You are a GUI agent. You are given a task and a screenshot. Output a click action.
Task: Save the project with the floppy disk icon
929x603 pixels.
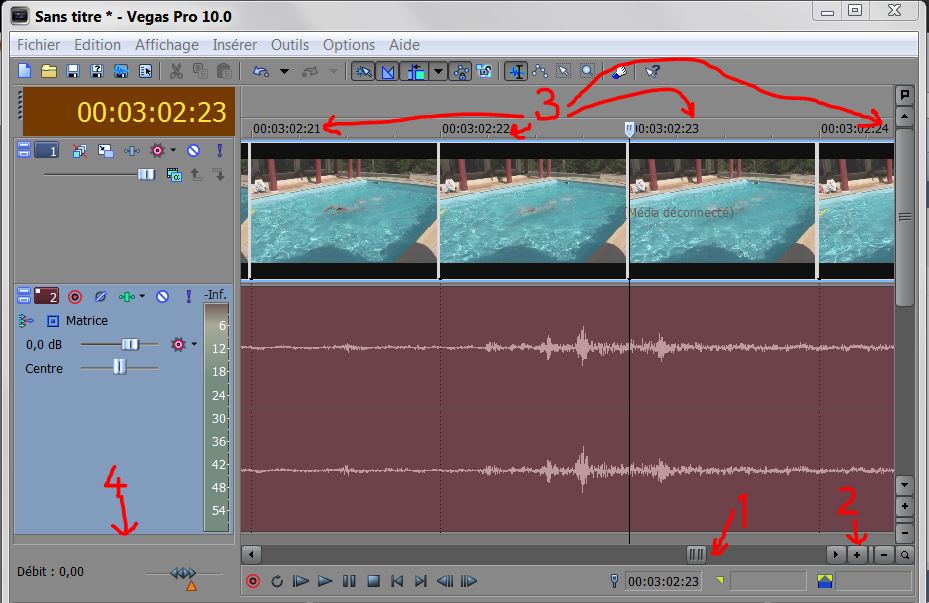[73, 72]
